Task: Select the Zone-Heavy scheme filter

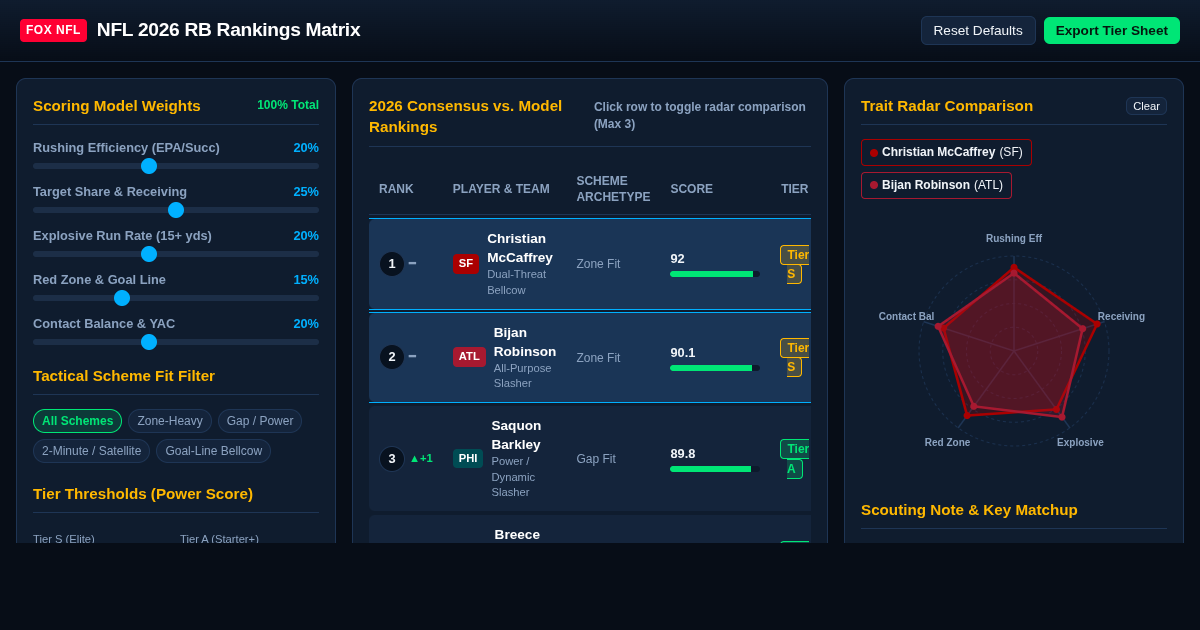Action: click(x=170, y=421)
